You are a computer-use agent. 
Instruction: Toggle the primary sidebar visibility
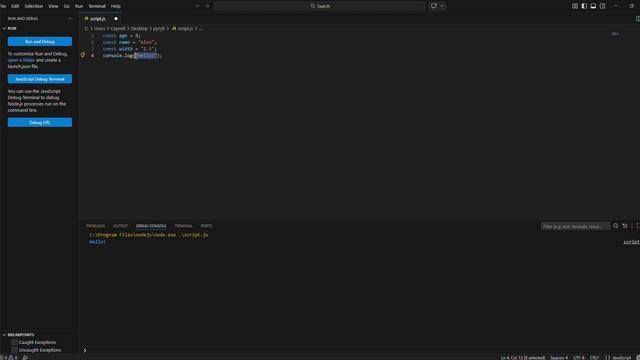tap(584, 6)
